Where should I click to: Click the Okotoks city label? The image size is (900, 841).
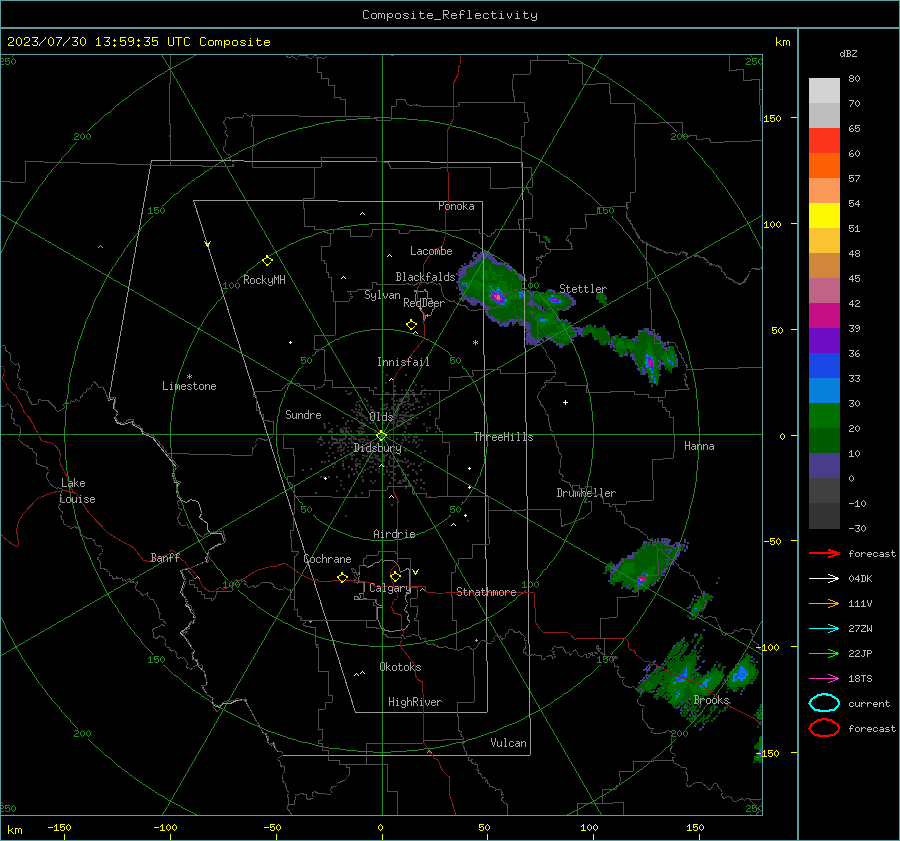(x=400, y=667)
